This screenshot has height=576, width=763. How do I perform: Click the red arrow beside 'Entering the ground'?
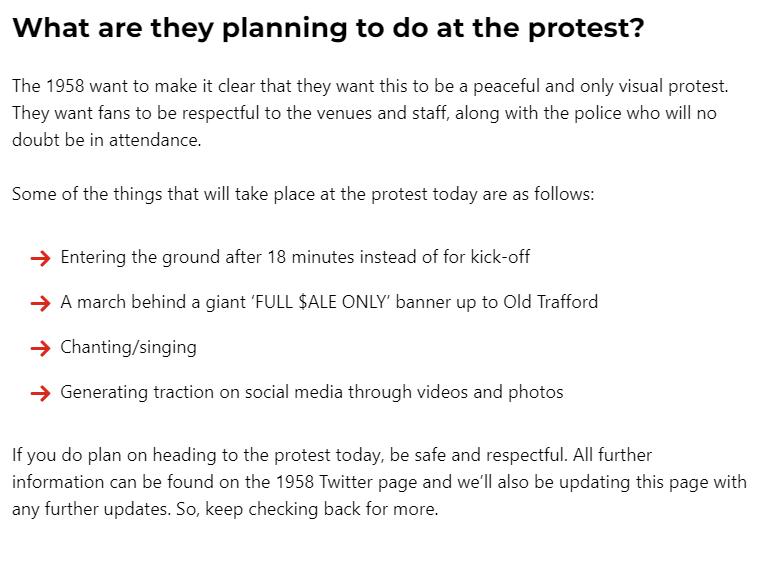[x=40, y=258]
